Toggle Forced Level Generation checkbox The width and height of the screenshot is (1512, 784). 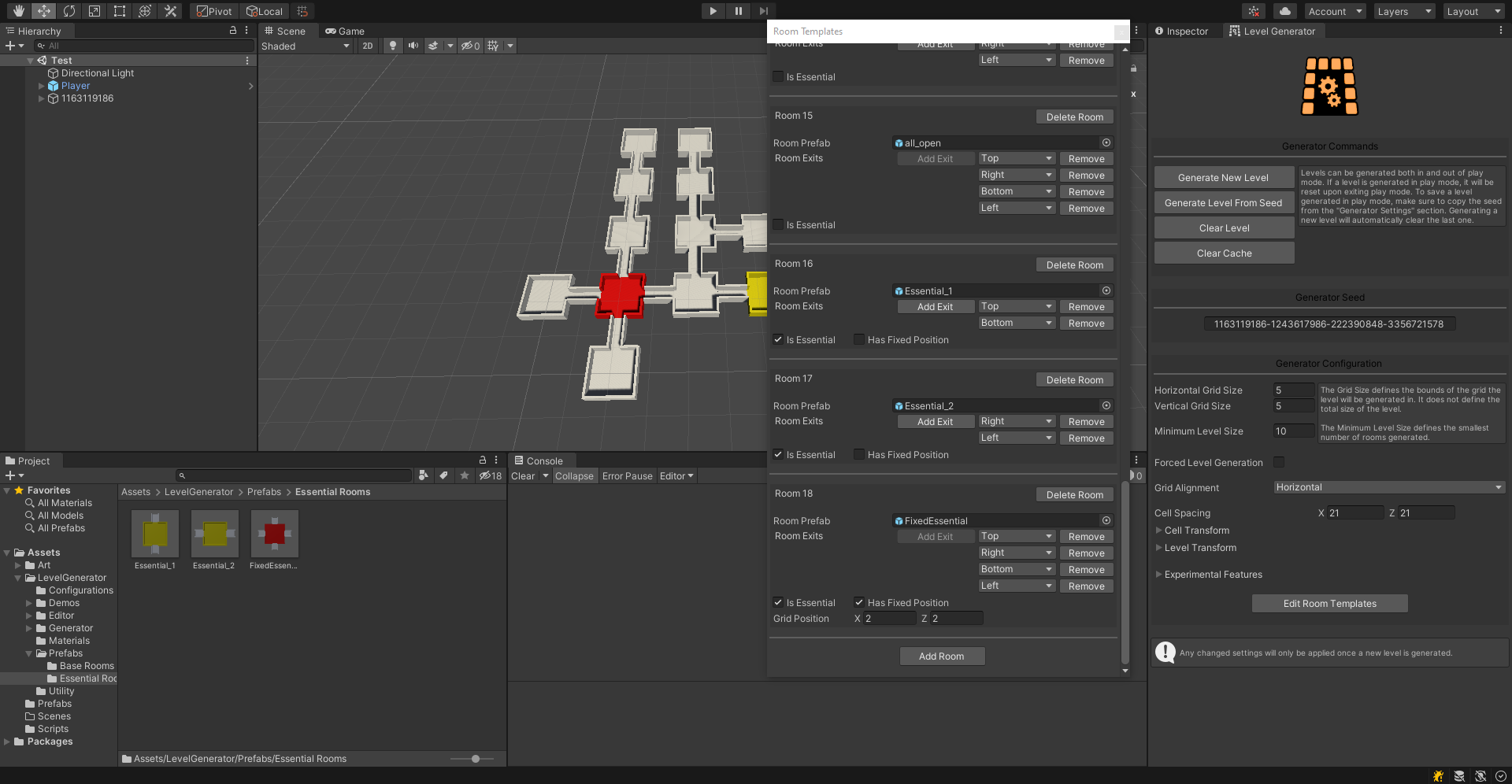pyautogui.click(x=1279, y=463)
